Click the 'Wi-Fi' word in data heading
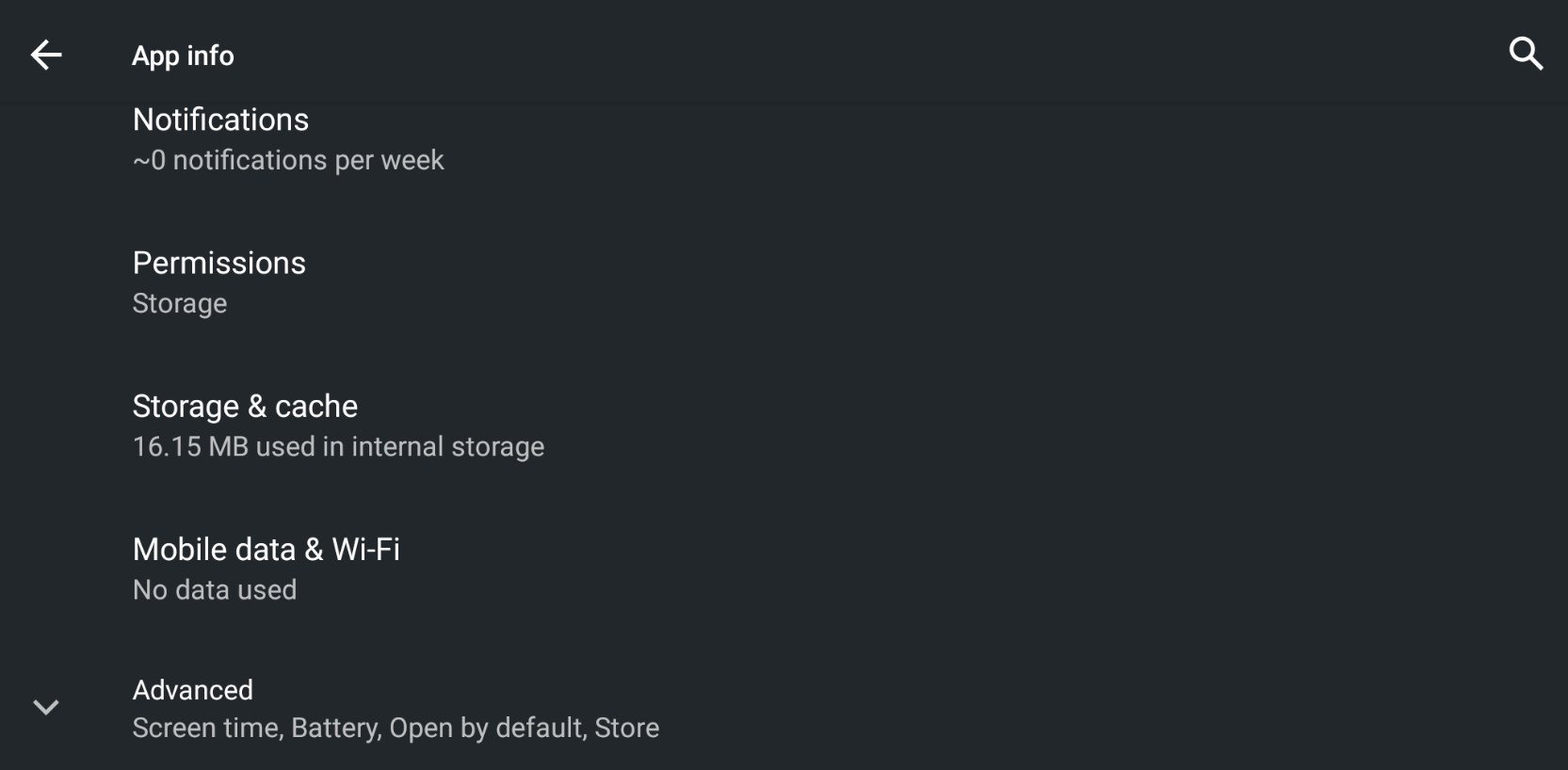 pyautogui.click(x=365, y=550)
